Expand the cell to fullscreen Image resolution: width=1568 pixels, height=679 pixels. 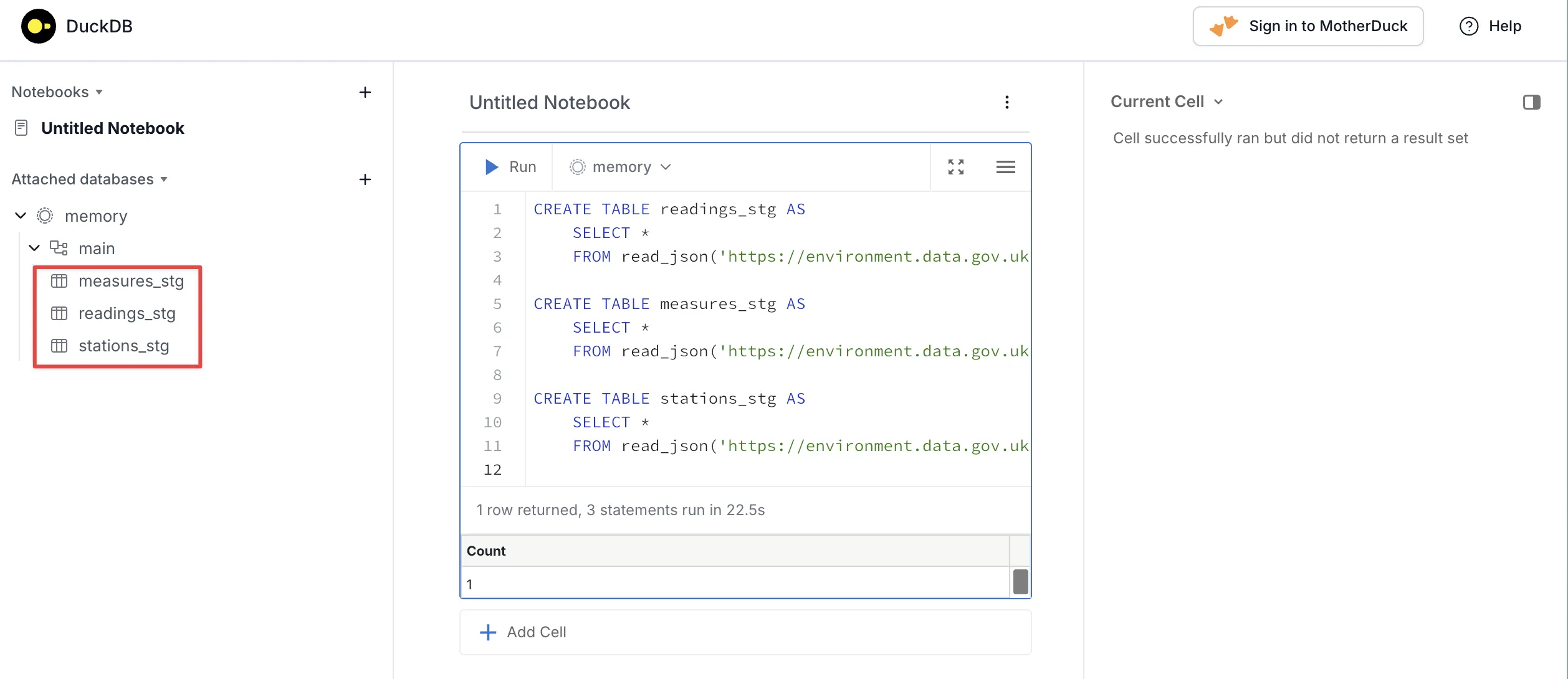tap(955, 167)
